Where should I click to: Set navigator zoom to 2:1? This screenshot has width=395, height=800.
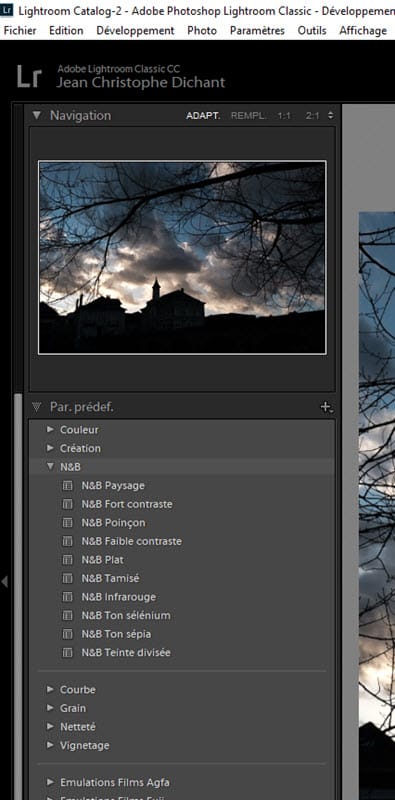(312, 116)
